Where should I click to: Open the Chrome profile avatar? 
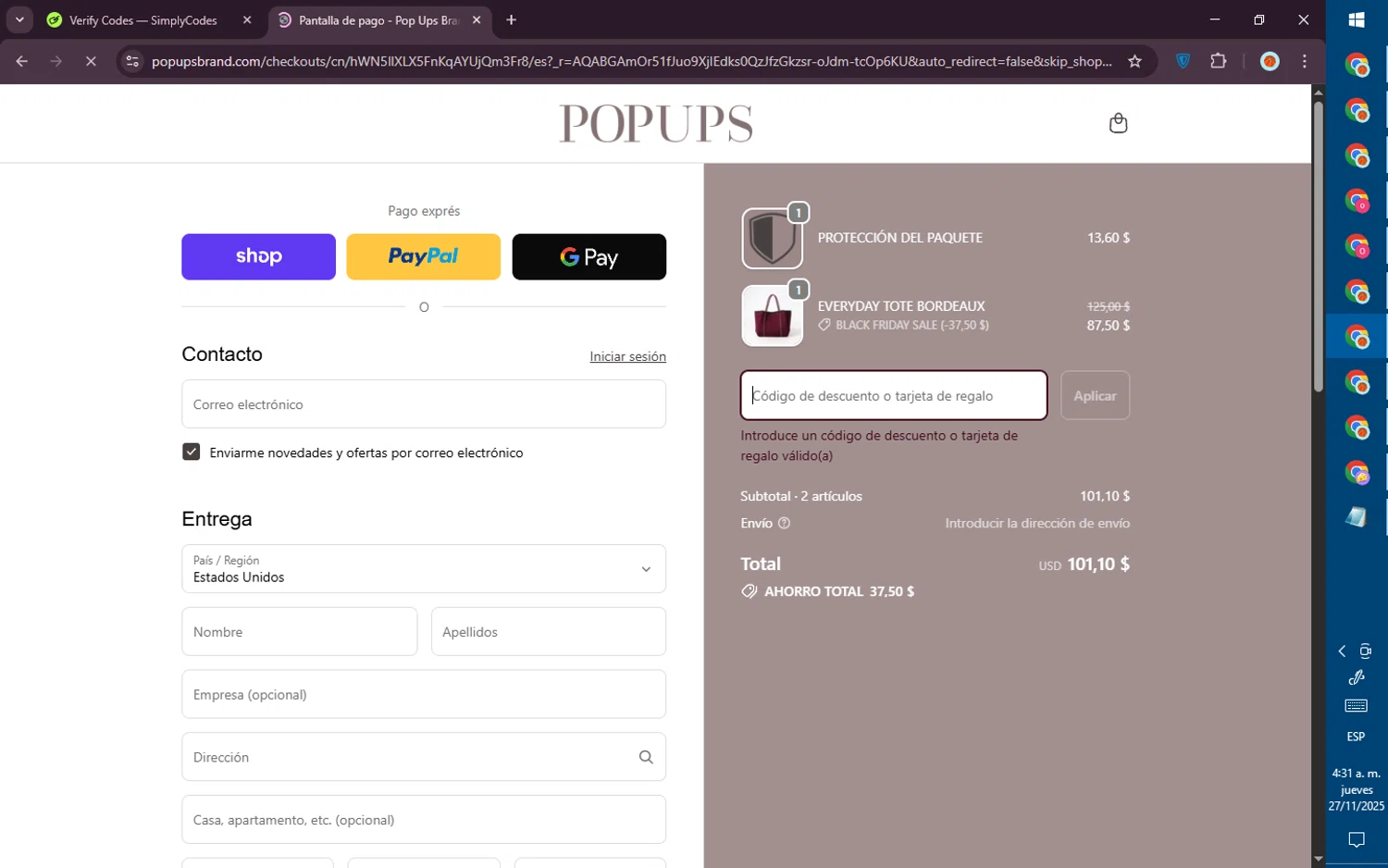1270,61
